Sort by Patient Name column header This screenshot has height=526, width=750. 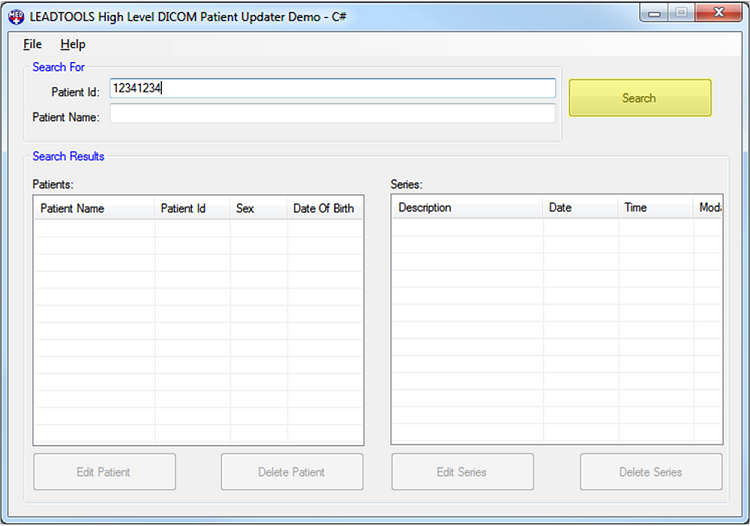tap(94, 208)
